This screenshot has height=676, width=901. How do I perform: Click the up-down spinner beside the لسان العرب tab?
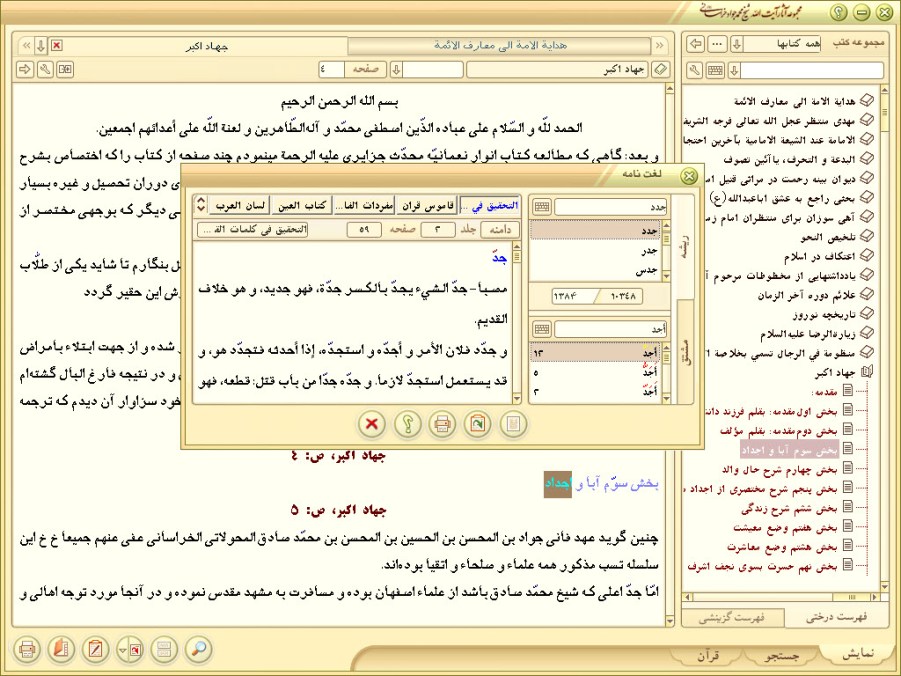(x=201, y=205)
